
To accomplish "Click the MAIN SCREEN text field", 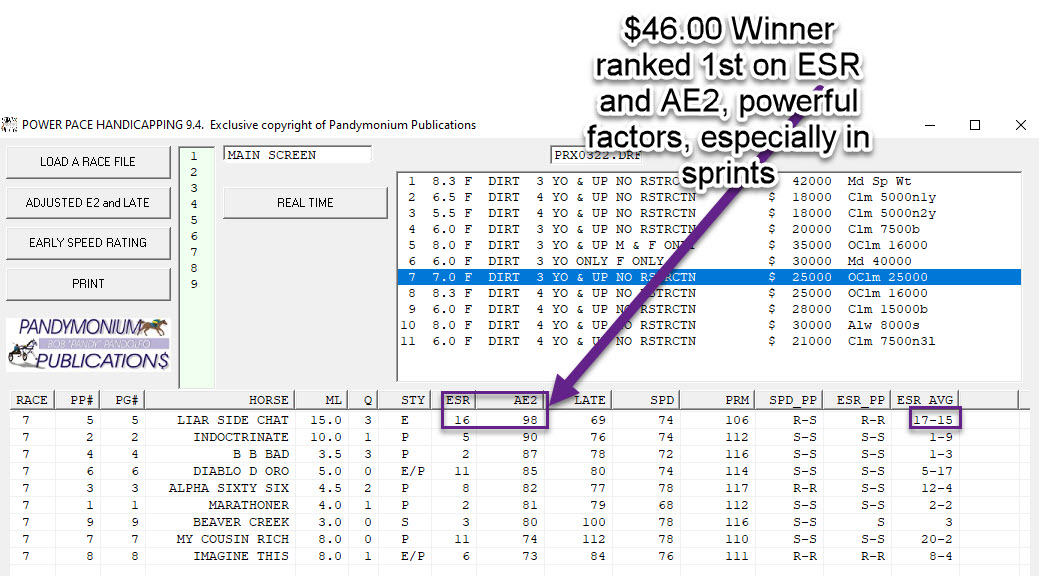I will pos(298,155).
